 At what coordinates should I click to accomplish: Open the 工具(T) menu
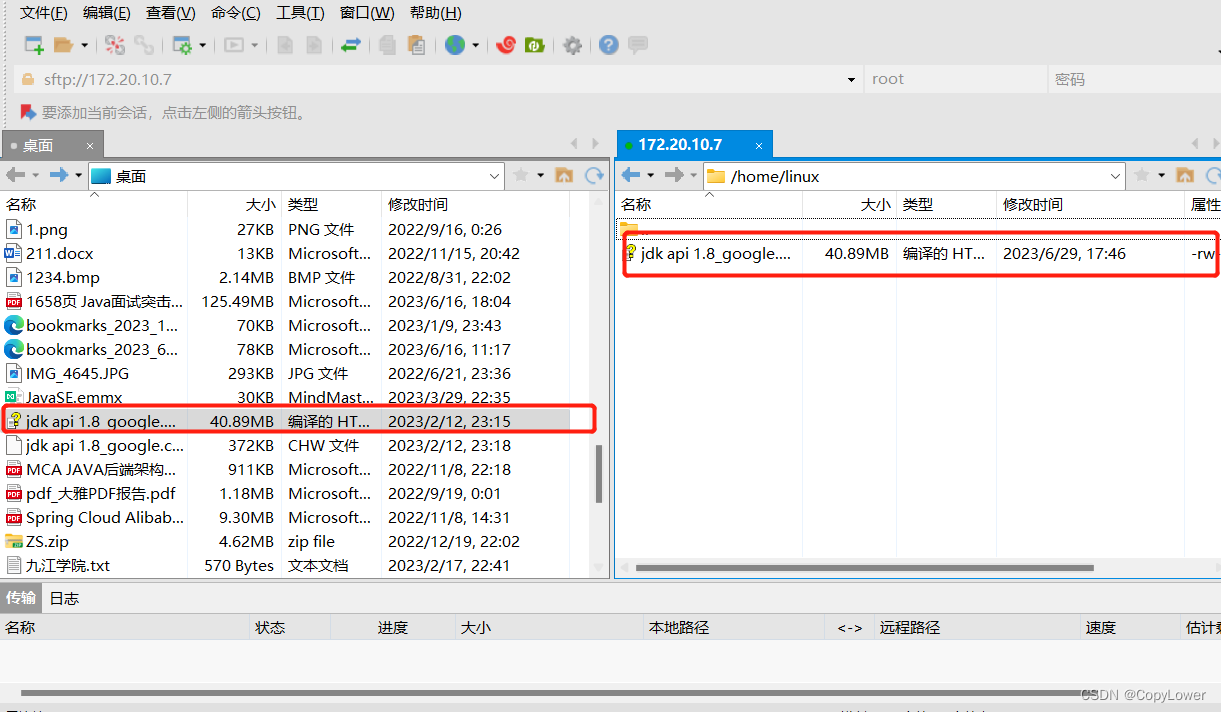click(300, 13)
